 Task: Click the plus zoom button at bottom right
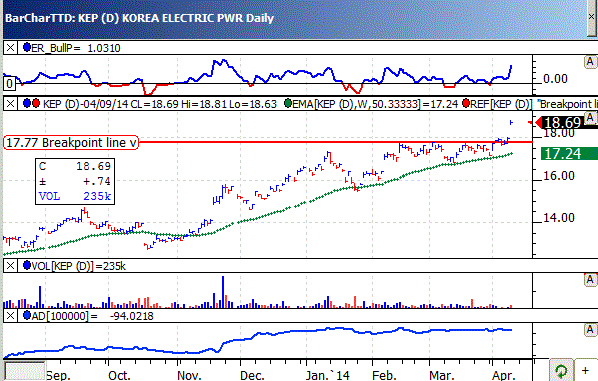coord(586,370)
